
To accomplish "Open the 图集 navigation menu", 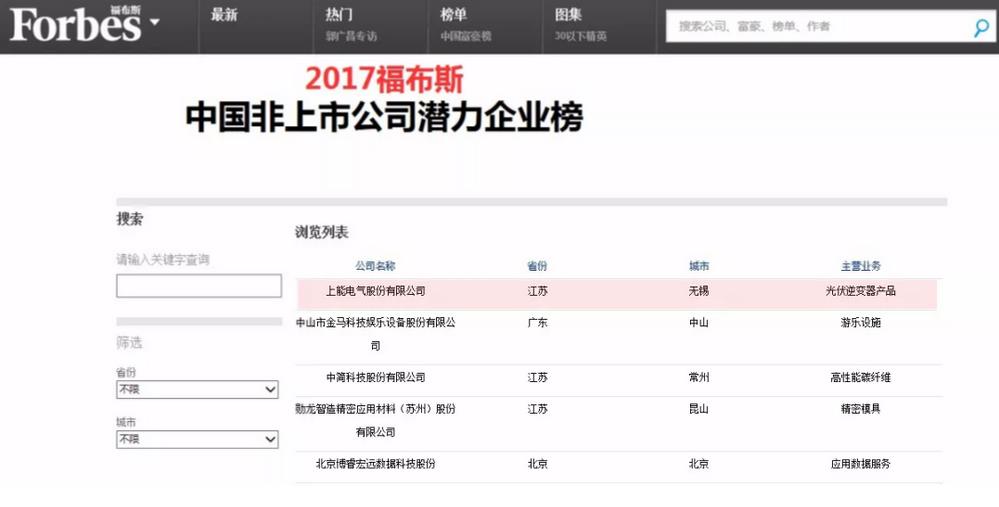I will click(569, 15).
